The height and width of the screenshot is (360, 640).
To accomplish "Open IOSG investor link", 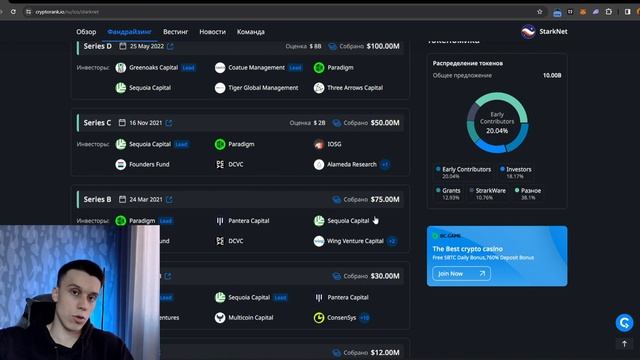I will click(x=334, y=144).
